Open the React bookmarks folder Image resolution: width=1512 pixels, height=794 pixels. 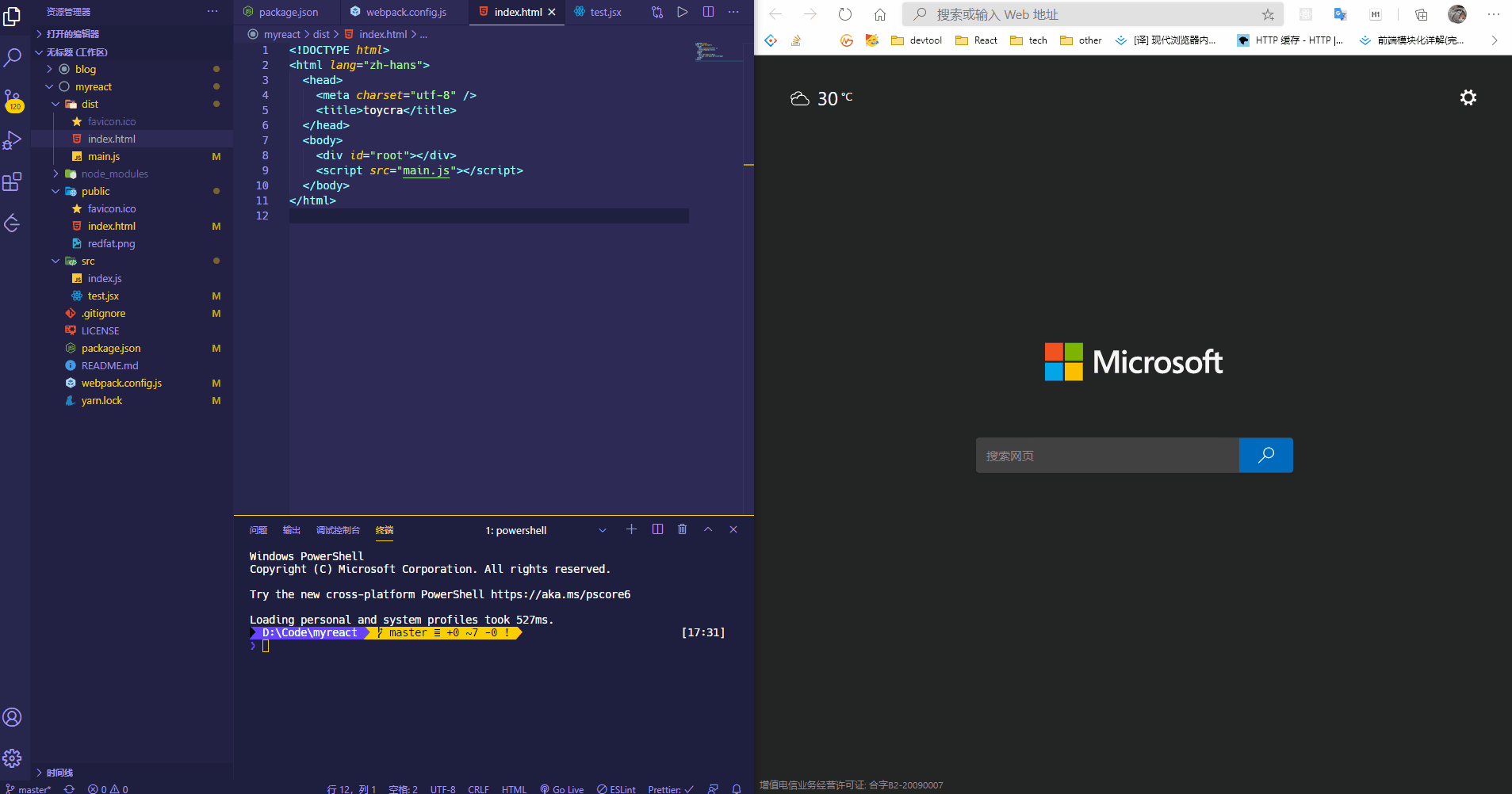click(x=977, y=40)
